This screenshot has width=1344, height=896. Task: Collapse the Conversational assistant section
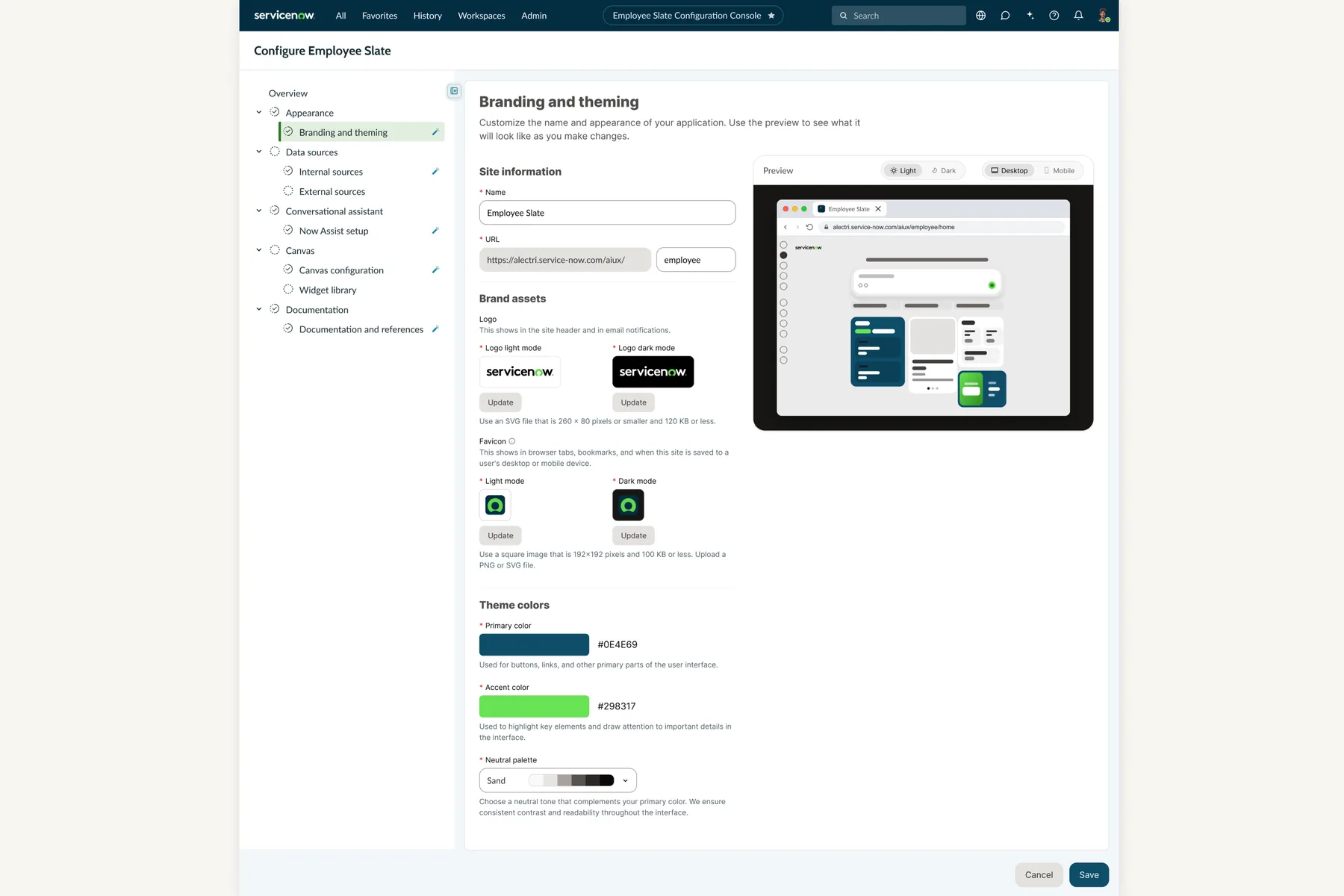(259, 211)
